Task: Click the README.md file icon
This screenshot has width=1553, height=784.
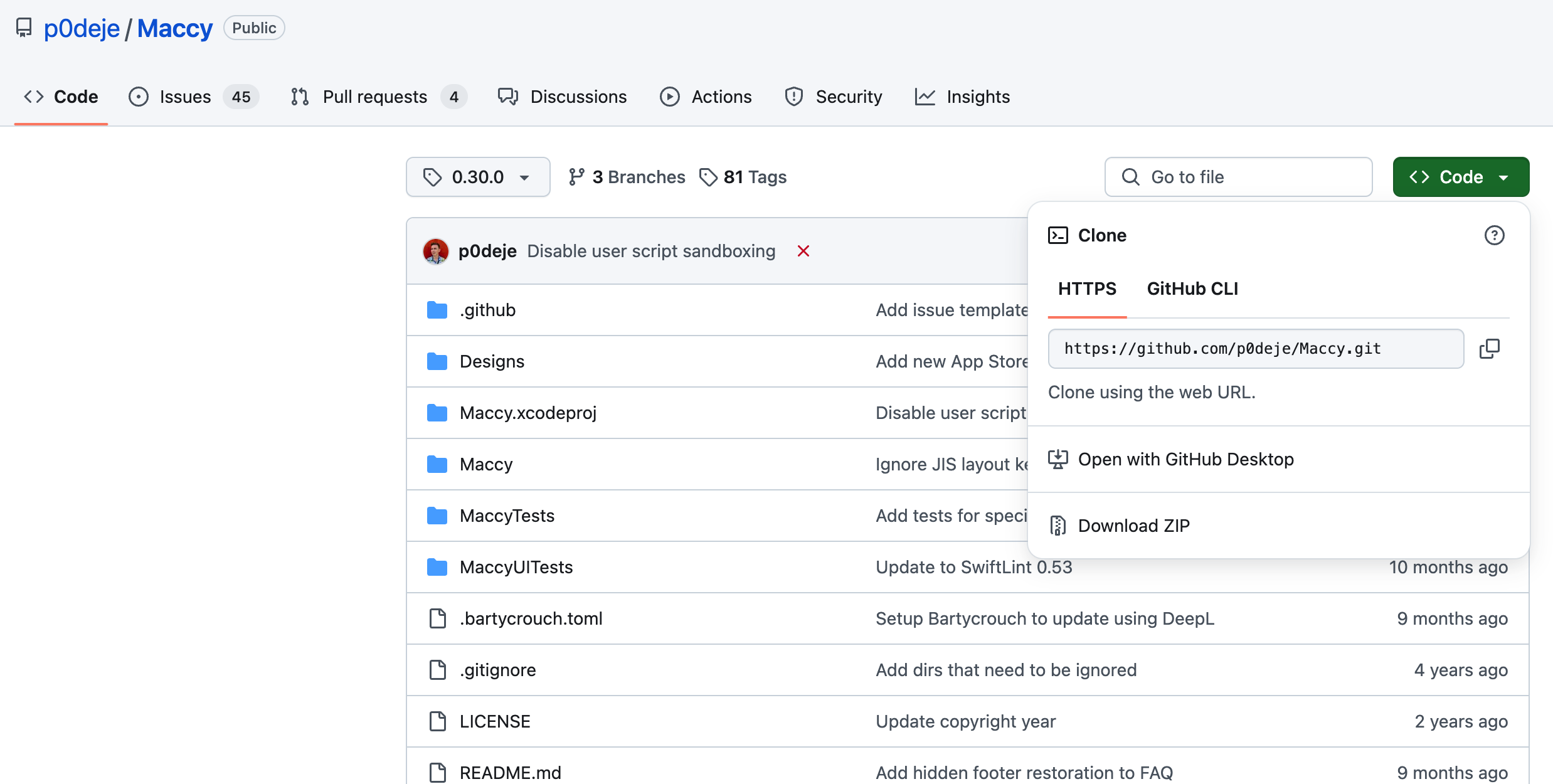Action: point(438,773)
